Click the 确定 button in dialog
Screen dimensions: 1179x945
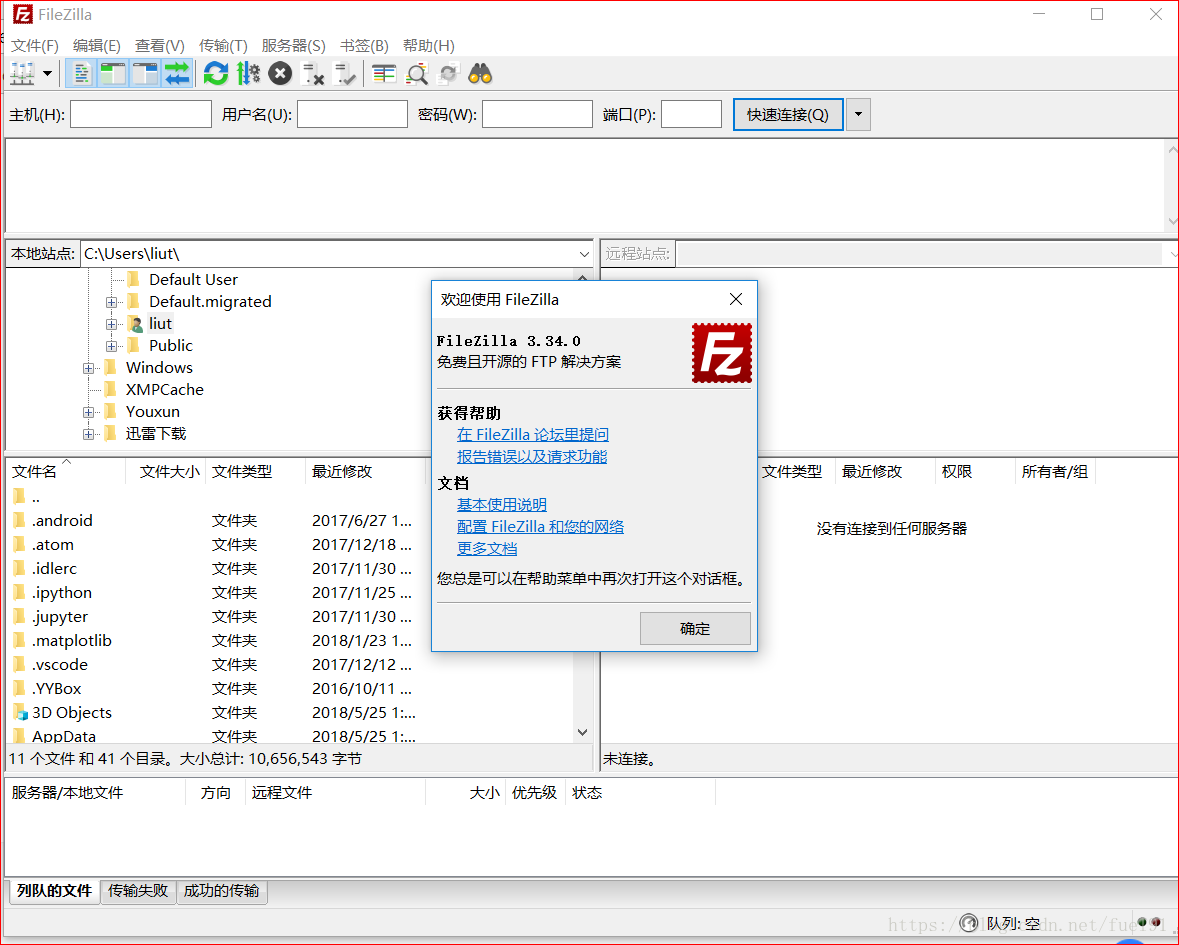695,628
